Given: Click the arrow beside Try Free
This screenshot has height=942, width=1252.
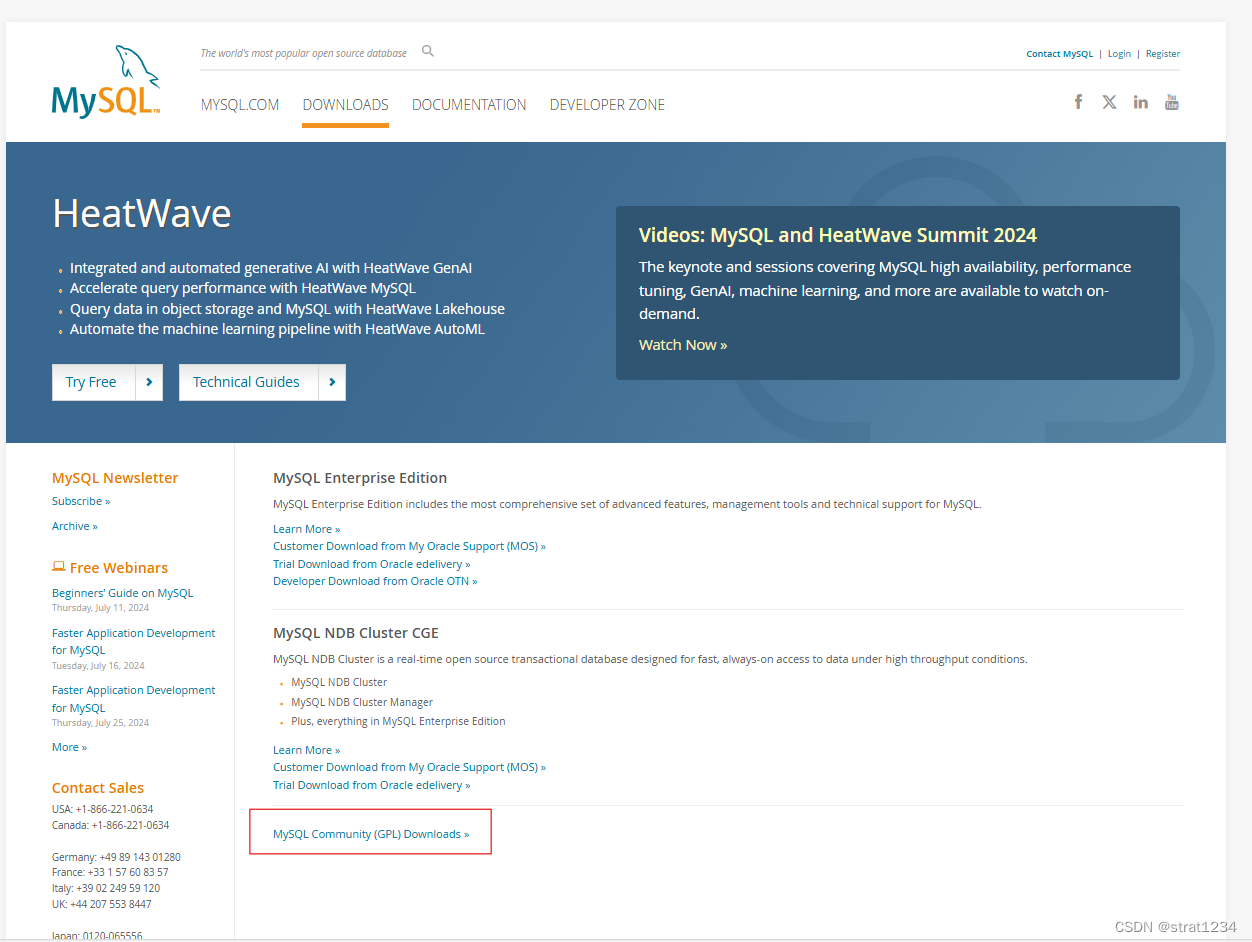Looking at the screenshot, I should pyautogui.click(x=149, y=382).
